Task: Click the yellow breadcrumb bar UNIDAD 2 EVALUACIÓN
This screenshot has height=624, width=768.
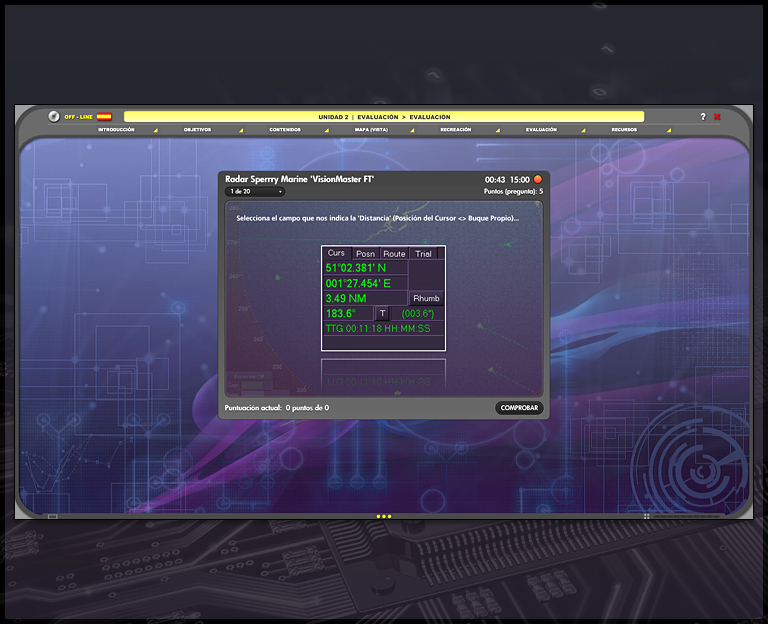Action: [x=384, y=117]
